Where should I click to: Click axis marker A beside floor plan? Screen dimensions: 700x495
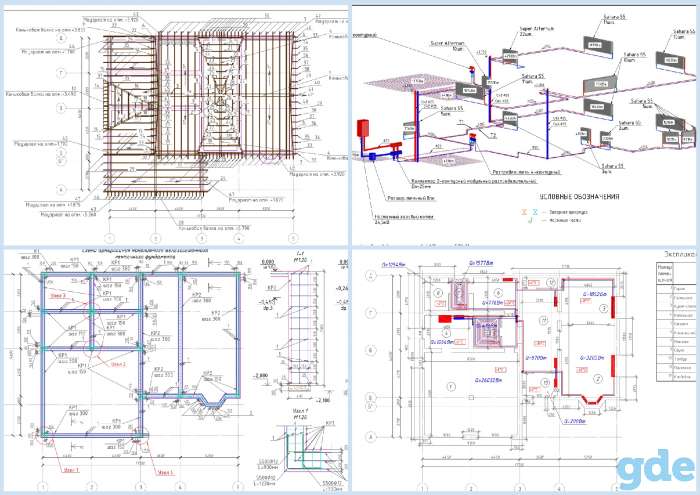point(371,437)
